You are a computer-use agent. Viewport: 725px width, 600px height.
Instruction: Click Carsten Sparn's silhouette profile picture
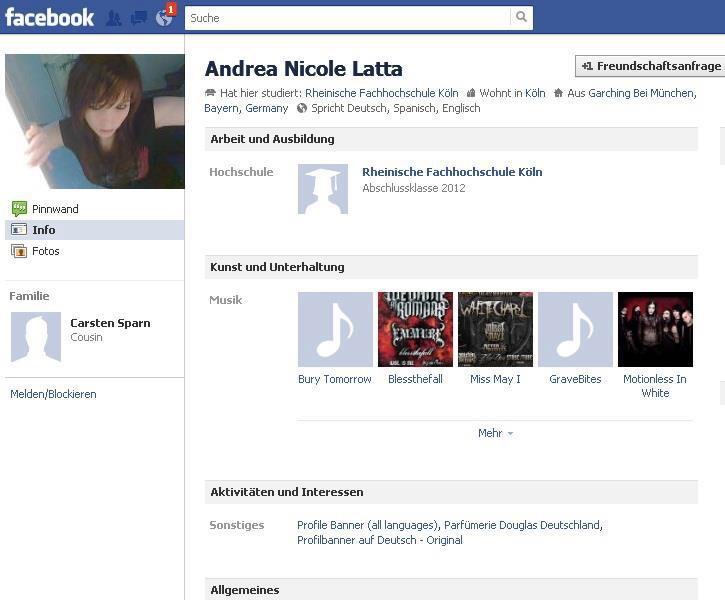coord(36,337)
